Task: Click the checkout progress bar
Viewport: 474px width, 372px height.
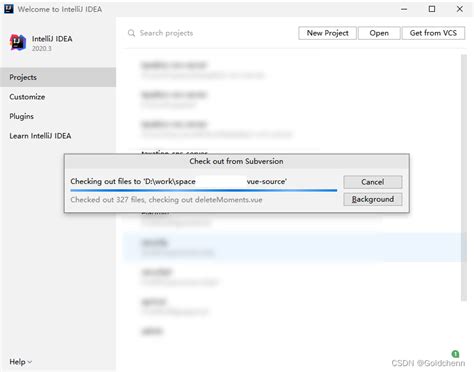Action: tap(204, 190)
